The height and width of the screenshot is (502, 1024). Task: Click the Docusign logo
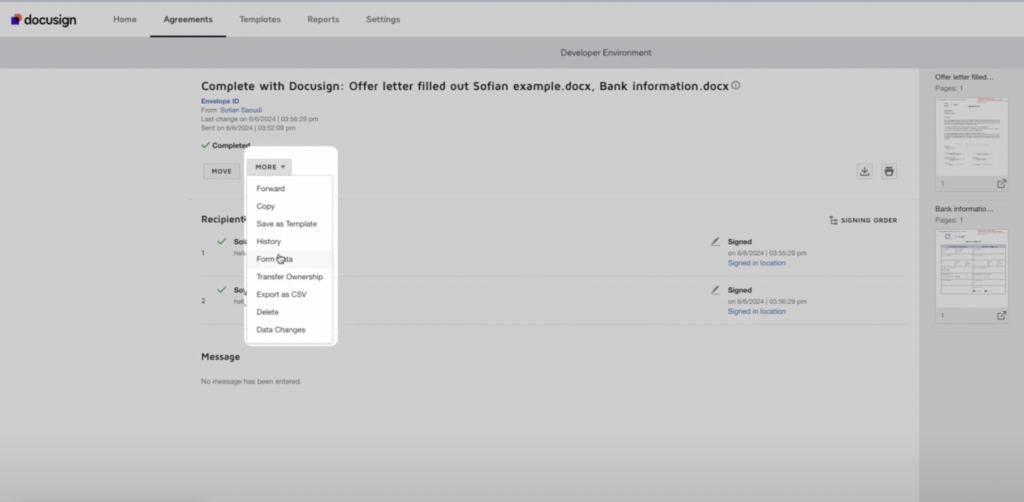(43, 20)
